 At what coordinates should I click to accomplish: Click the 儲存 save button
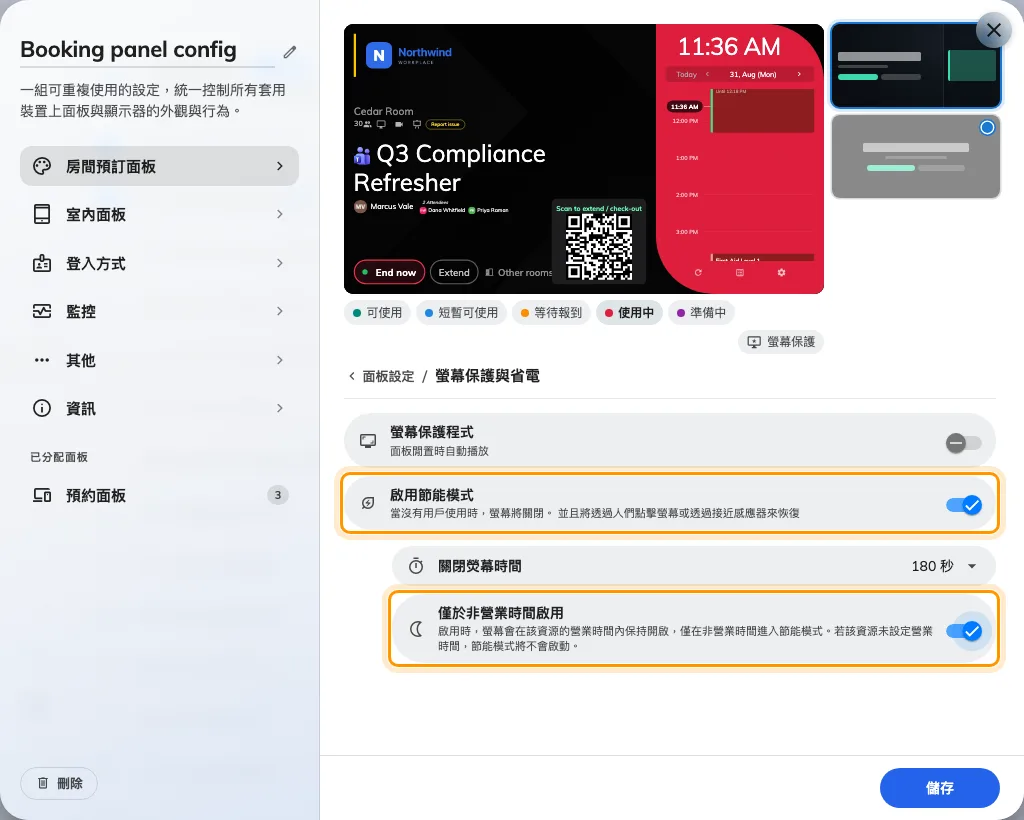pos(940,788)
